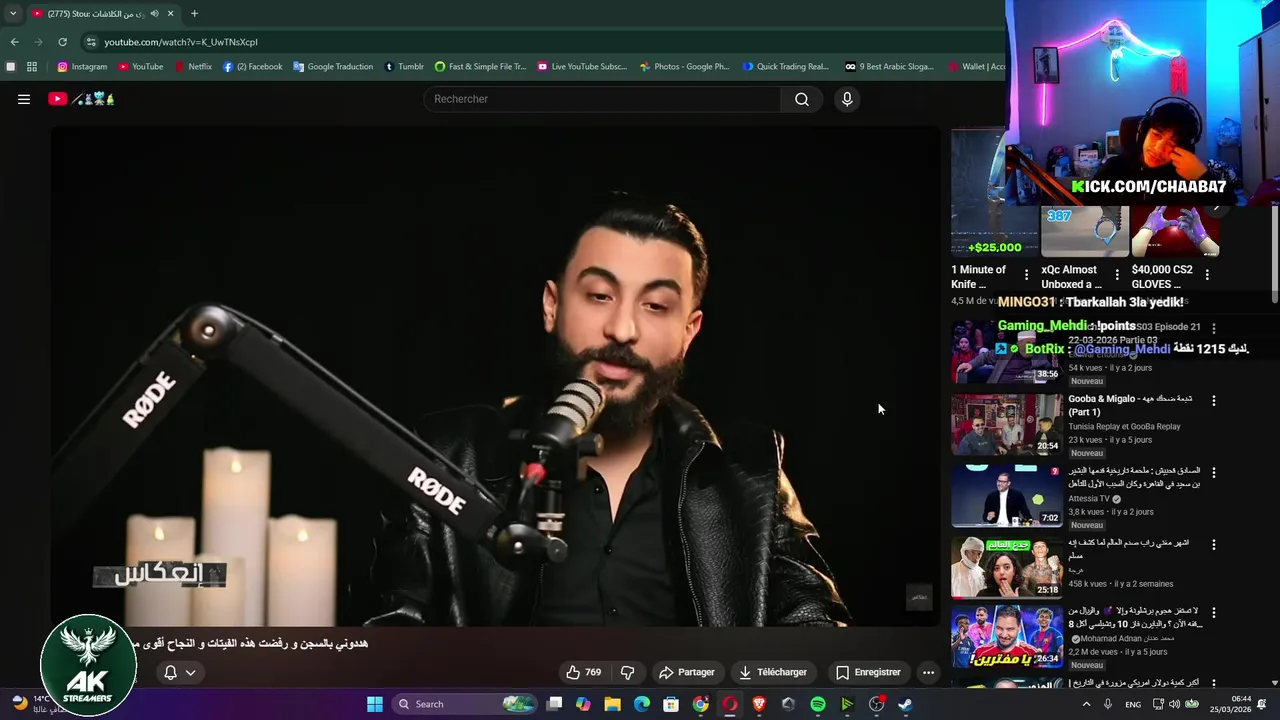Open options menu for Attessia TV video

[1214, 473]
